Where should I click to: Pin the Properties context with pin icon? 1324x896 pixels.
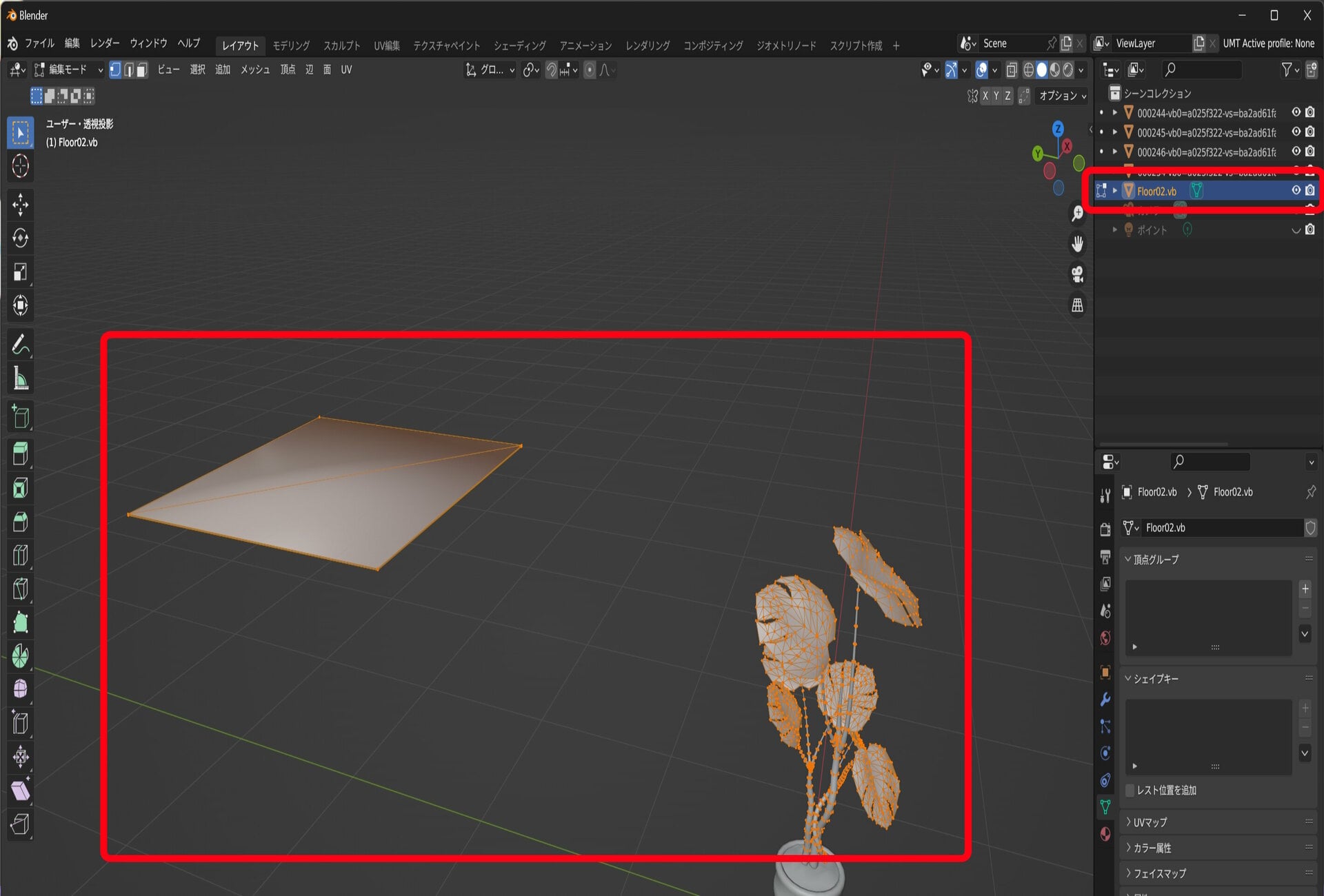pos(1310,492)
